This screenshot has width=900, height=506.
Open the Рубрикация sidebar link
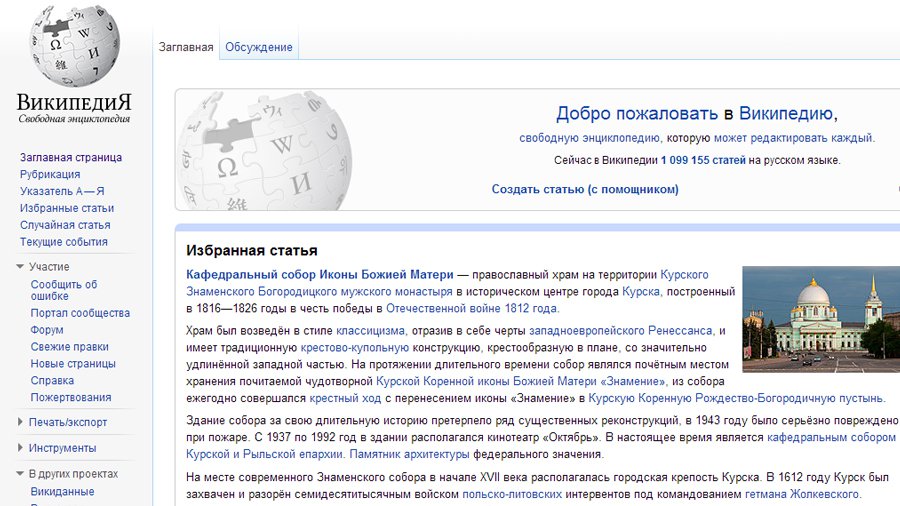tap(50, 174)
